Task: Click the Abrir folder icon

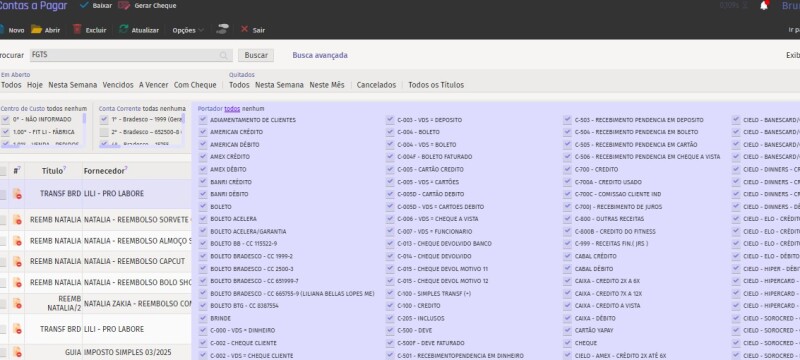Action: pos(36,30)
